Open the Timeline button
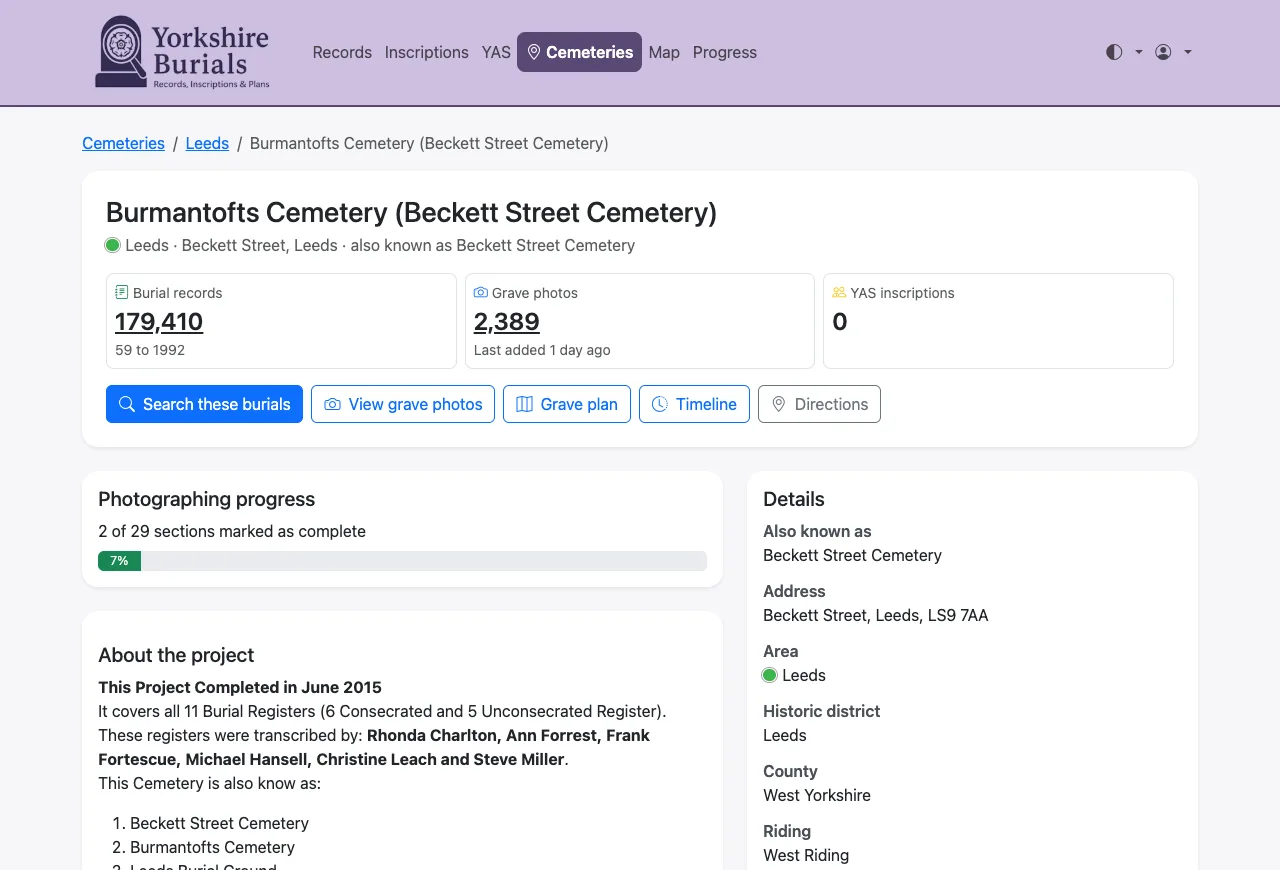This screenshot has height=870, width=1280. [694, 404]
